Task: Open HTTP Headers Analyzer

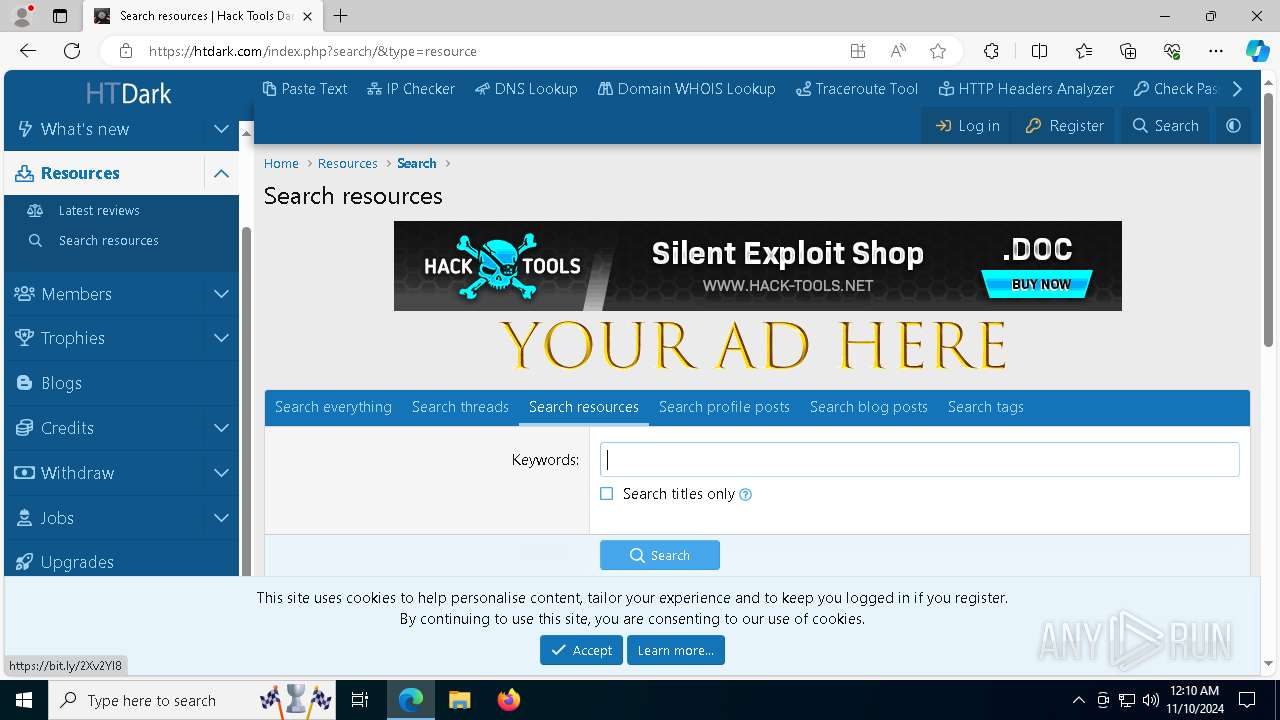Action: coord(1026,89)
